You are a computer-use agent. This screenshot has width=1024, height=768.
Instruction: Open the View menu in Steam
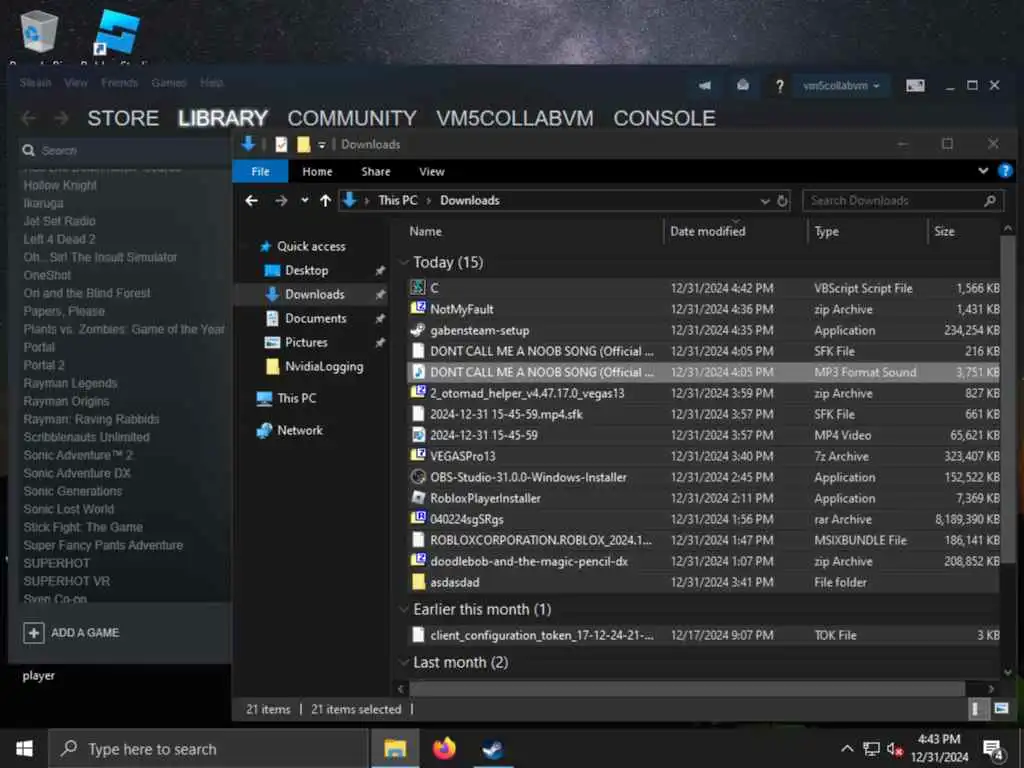coord(76,83)
